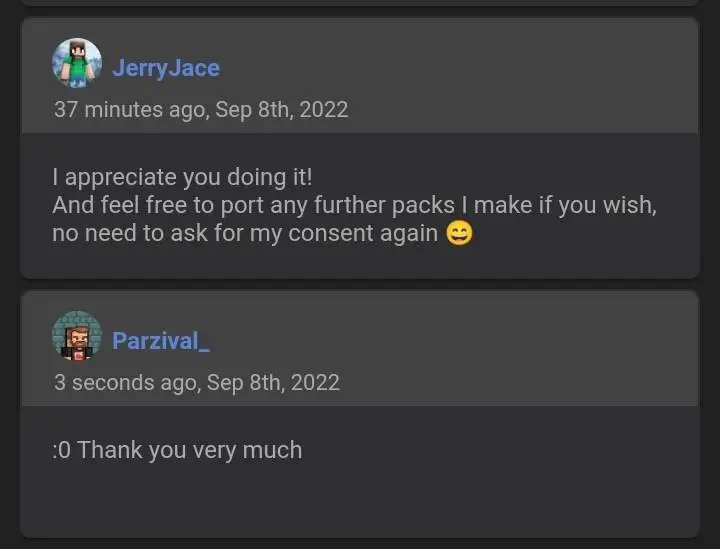Click the 'no need to ask' text line
720x549 pixels.
point(245,234)
